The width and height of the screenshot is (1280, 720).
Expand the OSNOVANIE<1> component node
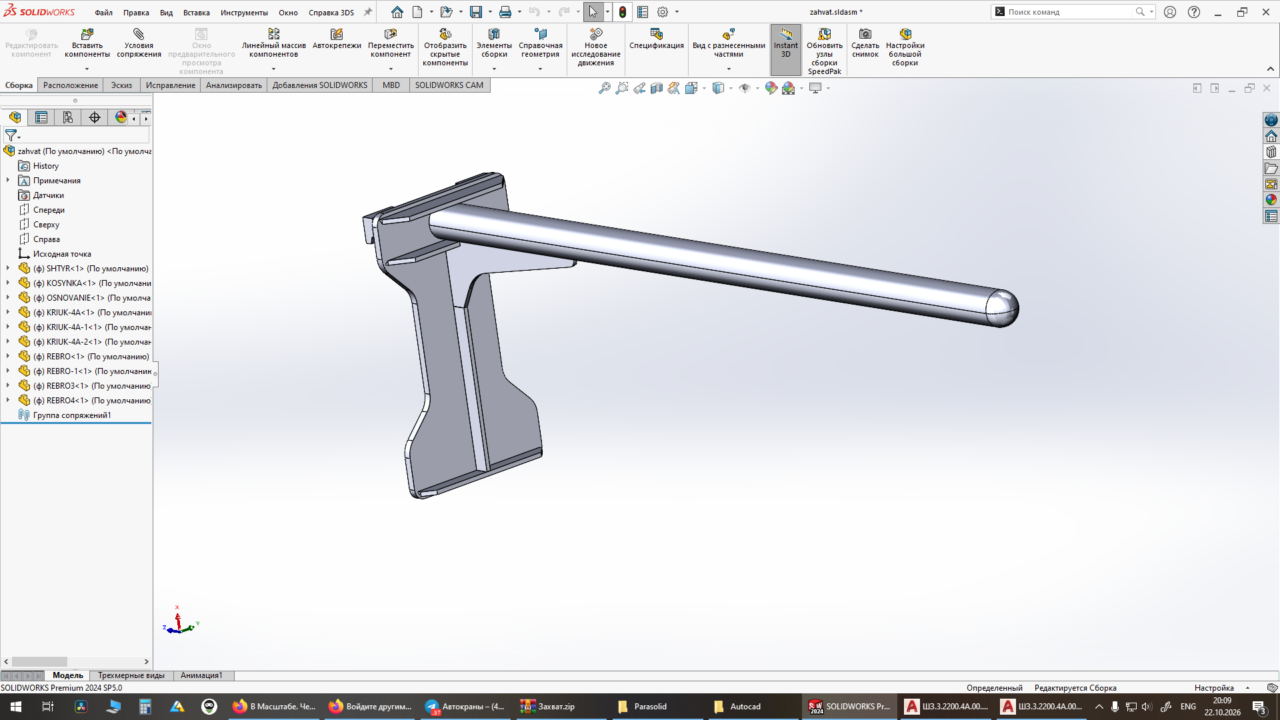coord(8,298)
